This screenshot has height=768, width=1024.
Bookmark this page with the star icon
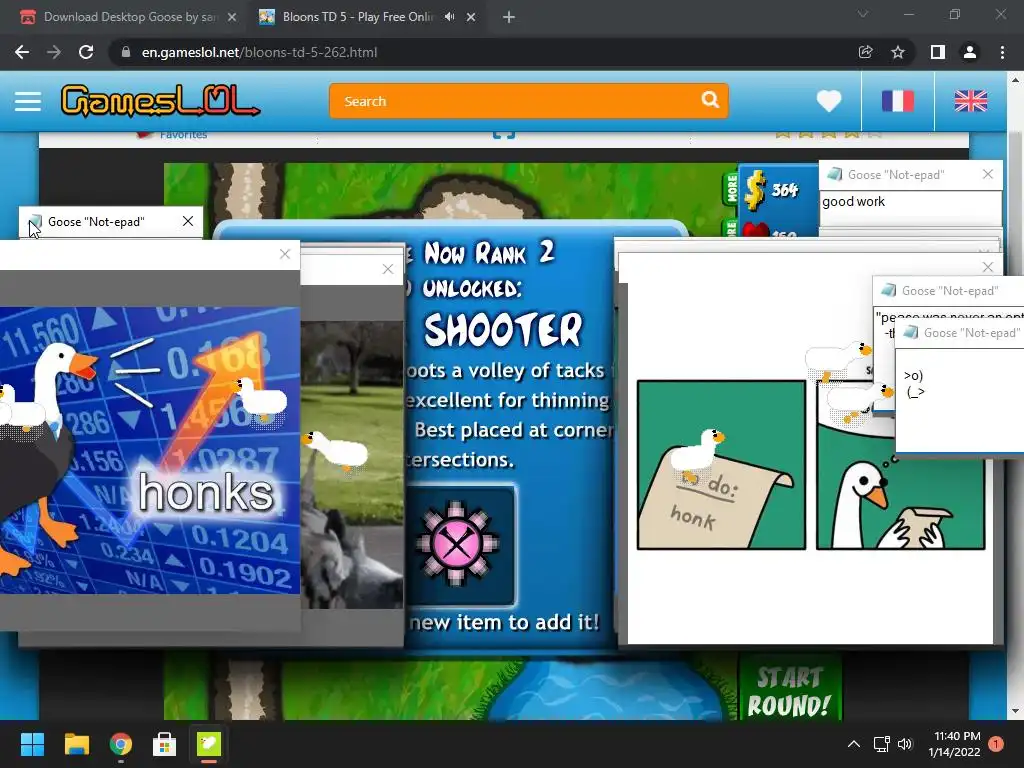898,52
